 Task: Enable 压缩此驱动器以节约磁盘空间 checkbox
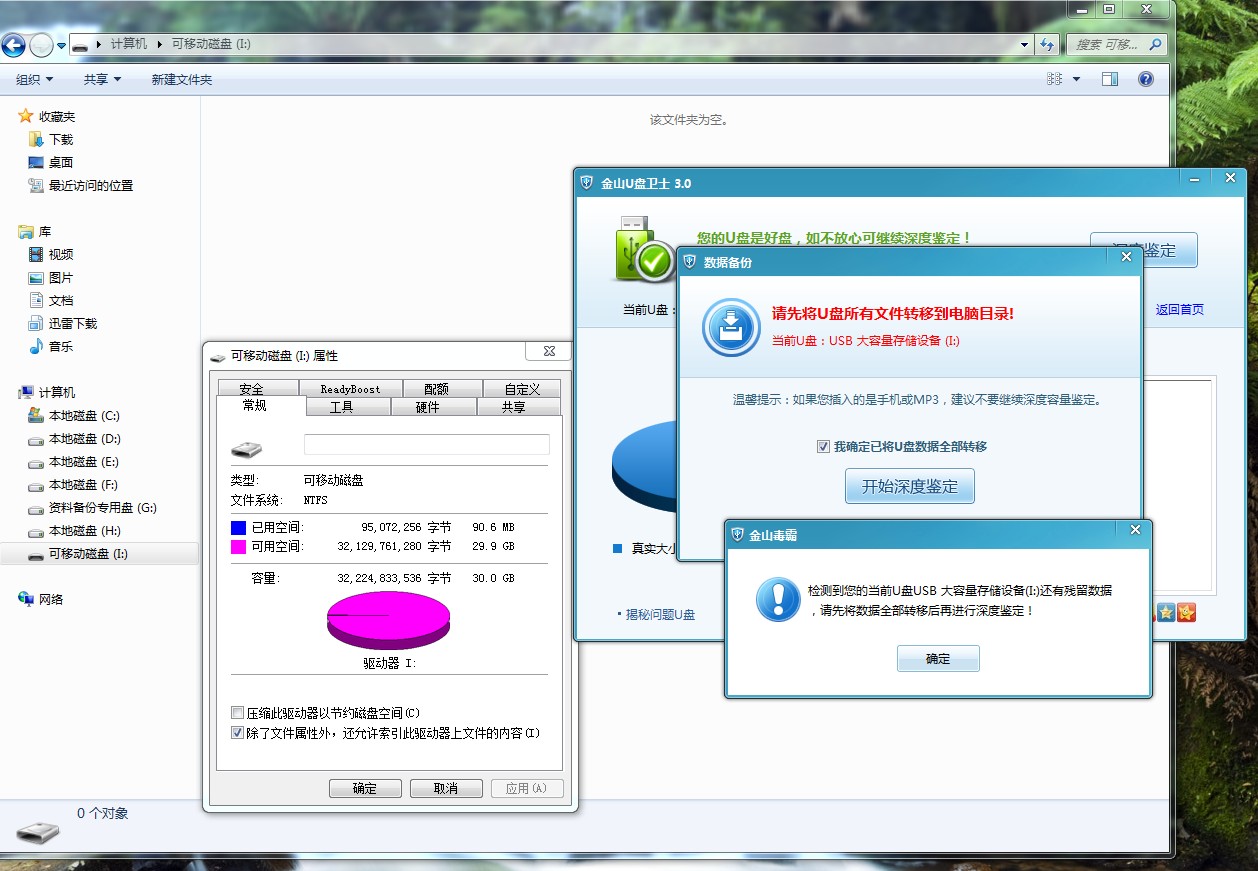237,712
